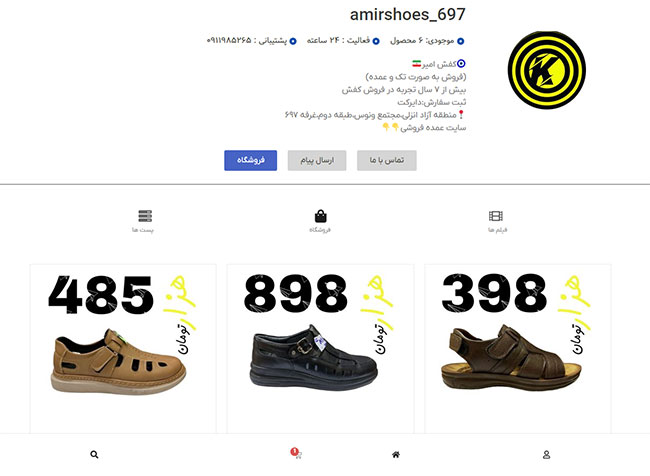This screenshot has width=650, height=476.
Task: Click the سایت عمده فروشی wholesale site line
Action: click(x=424, y=128)
